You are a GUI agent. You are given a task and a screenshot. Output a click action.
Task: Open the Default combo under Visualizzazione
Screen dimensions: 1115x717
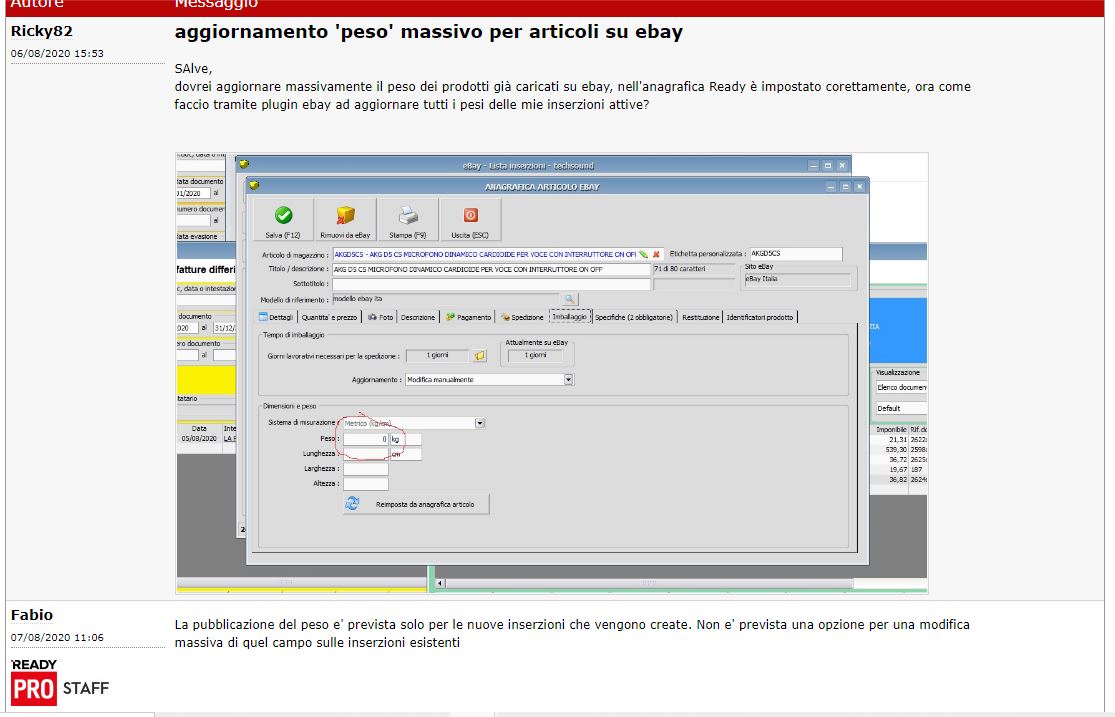pos(901,408)
